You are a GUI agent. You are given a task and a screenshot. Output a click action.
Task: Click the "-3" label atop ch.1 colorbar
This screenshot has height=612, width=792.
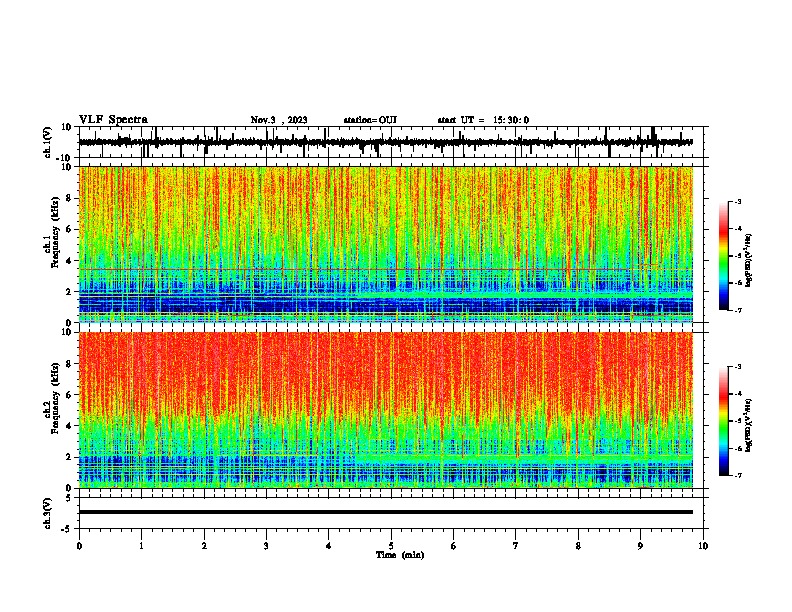(x=738, y=201)
